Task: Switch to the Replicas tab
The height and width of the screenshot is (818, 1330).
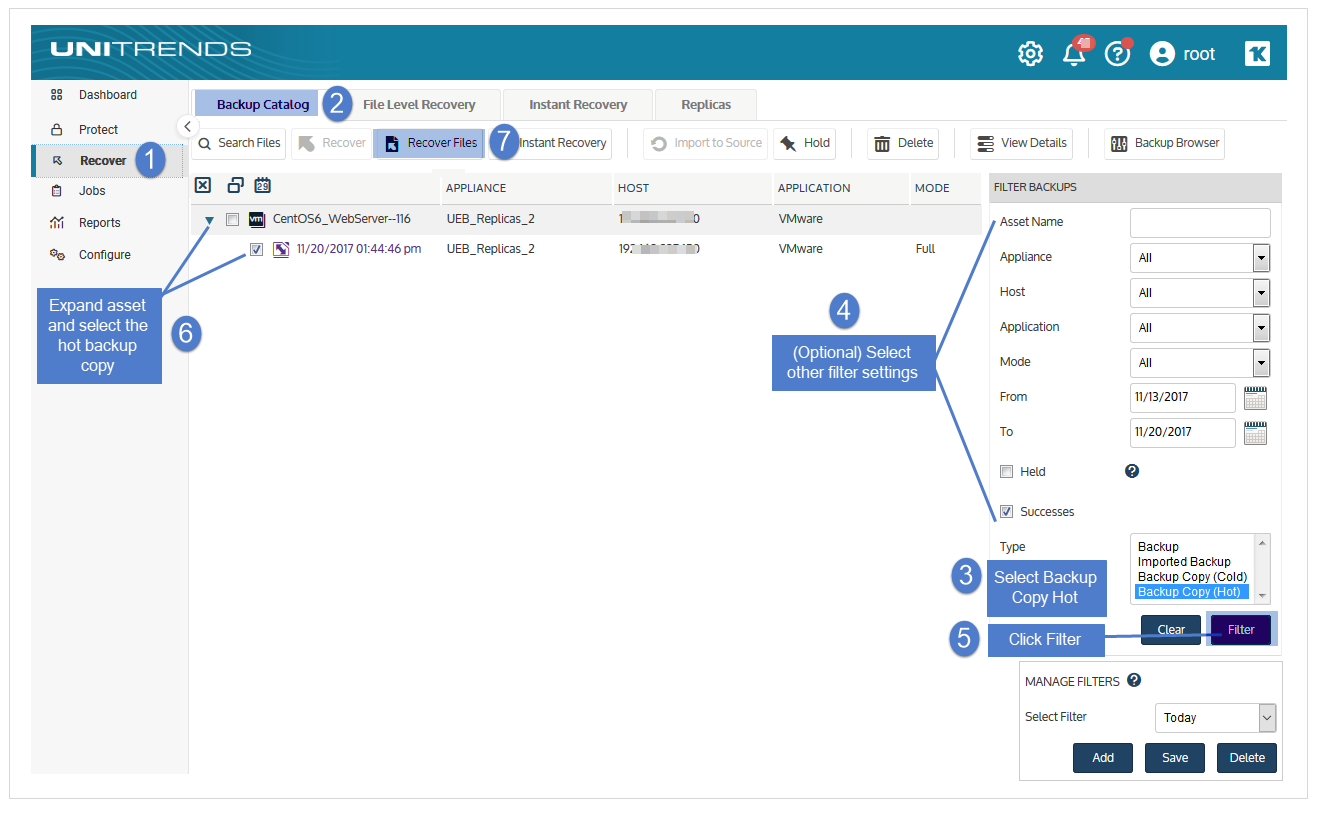Action: (706, 104)
